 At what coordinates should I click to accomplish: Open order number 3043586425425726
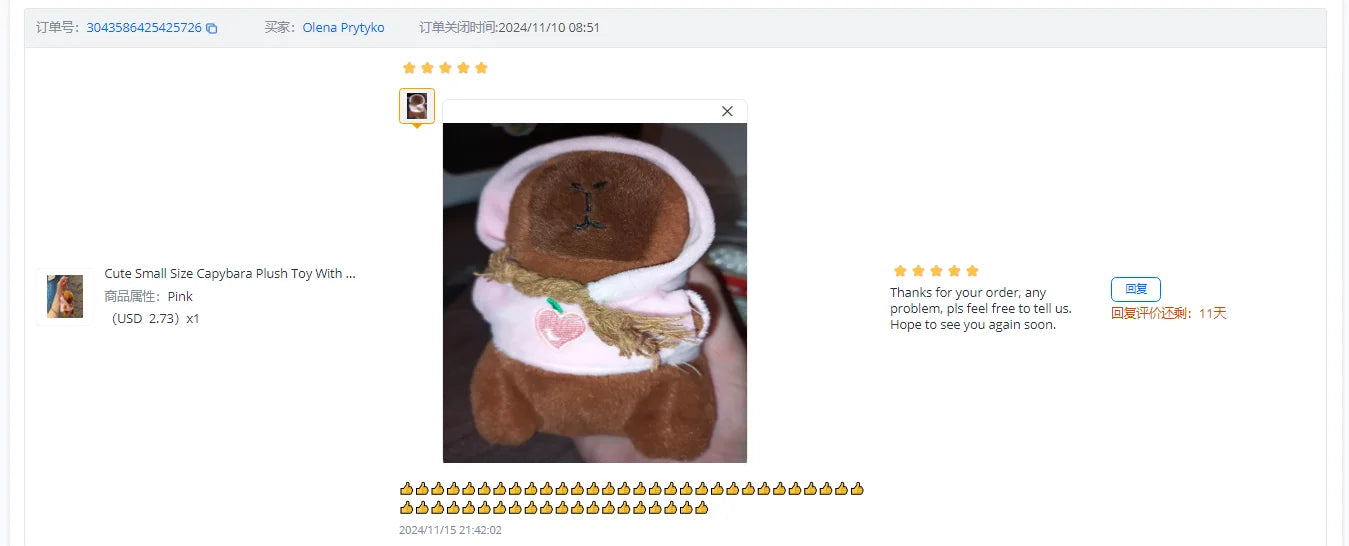144,28
